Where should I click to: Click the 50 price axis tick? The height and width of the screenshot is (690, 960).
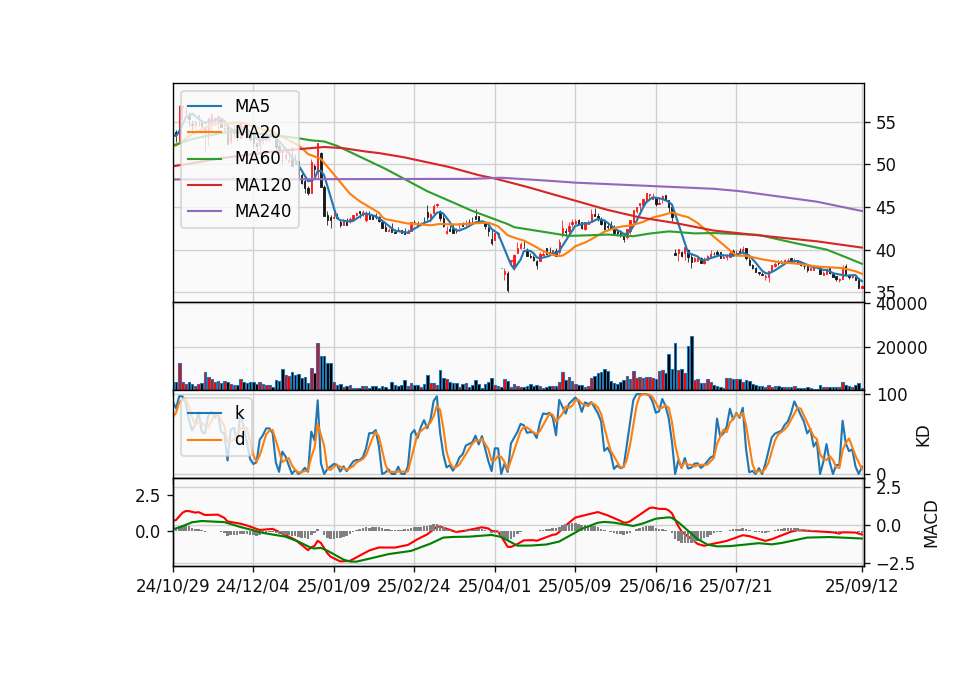click(x=885, y=165)
